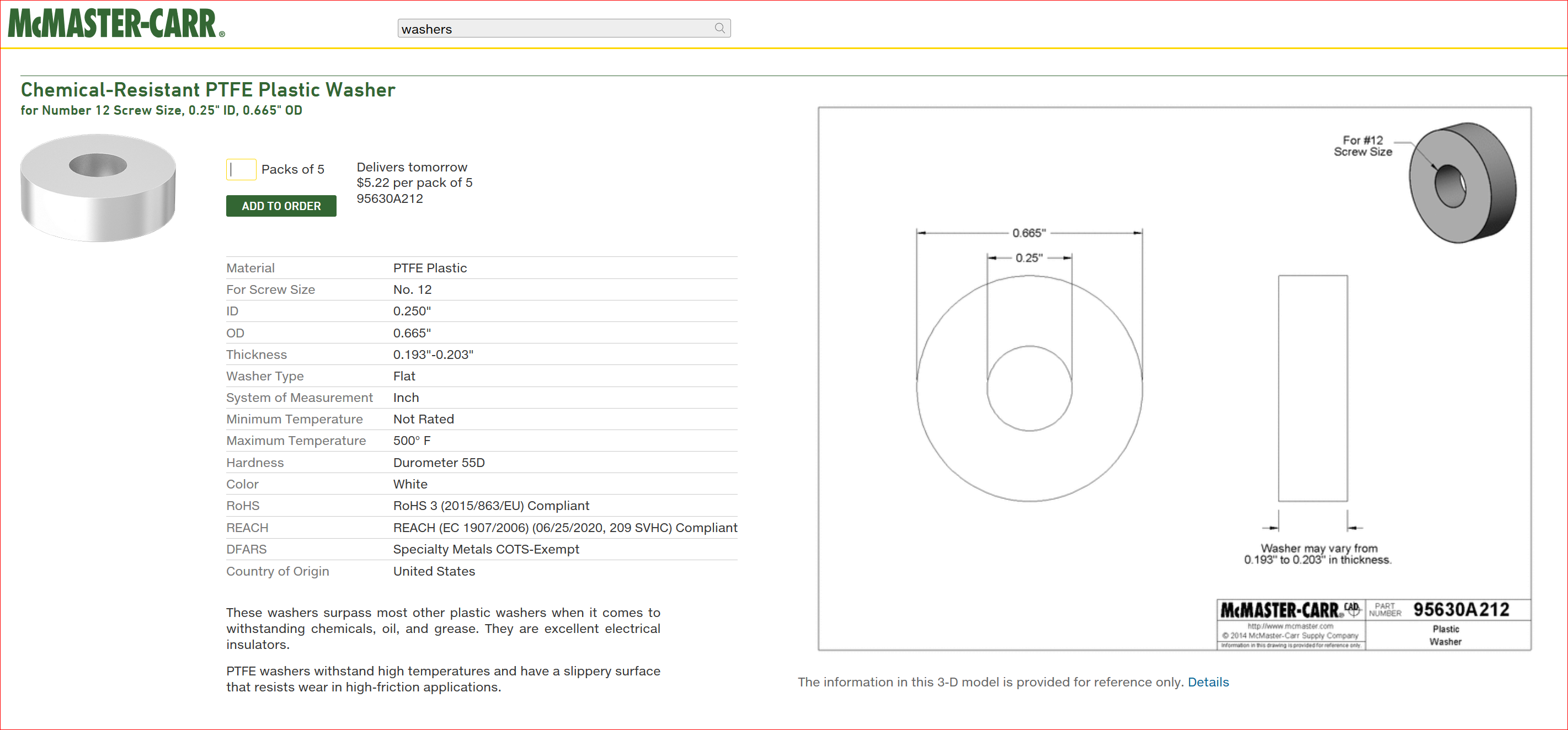
Task: Click the product title "Chemical-Resistant PTFE Plastic Washer"
Action: 207,90
